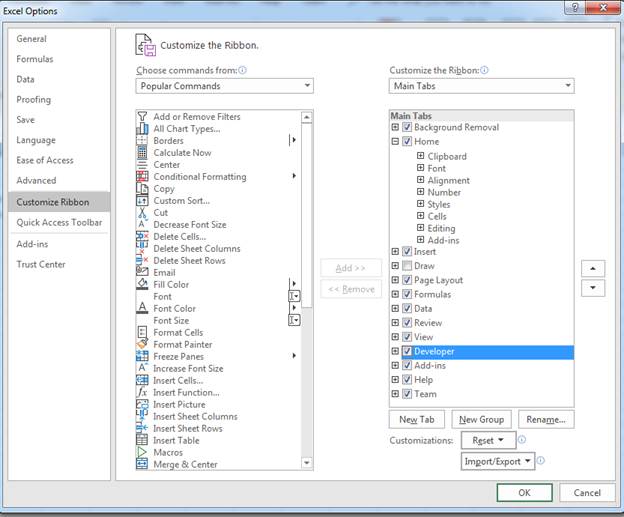Select the Insert Picture icon

tap(142, 404)
